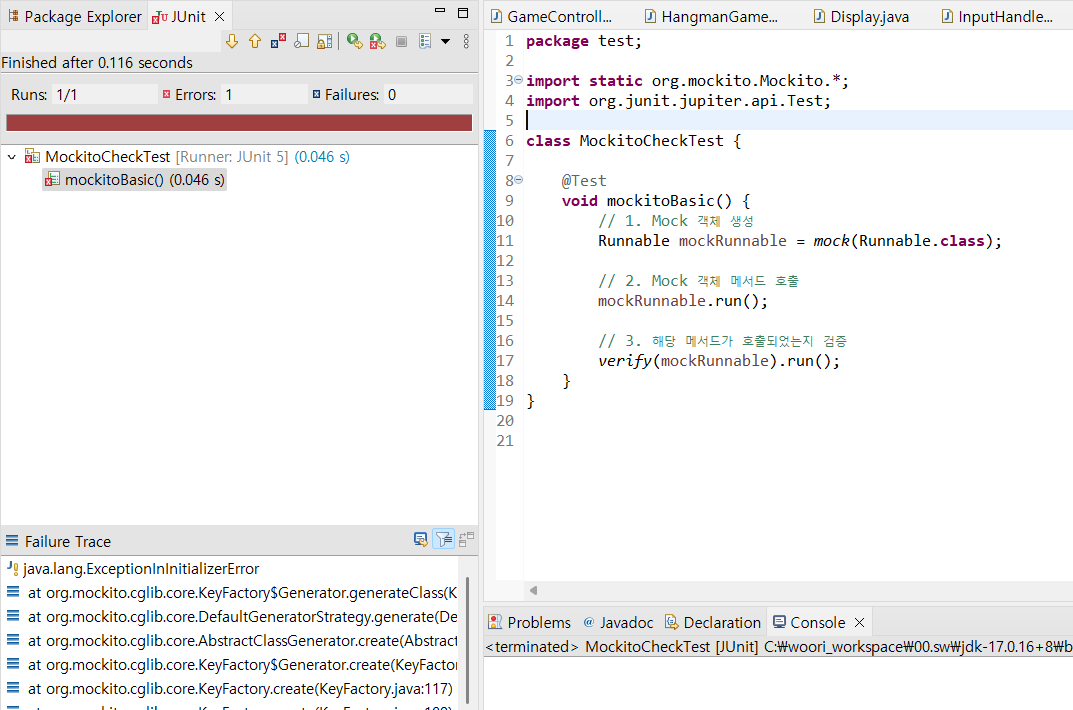
Task: Click line number 14 in gutter
Action: tap(505, 301)
